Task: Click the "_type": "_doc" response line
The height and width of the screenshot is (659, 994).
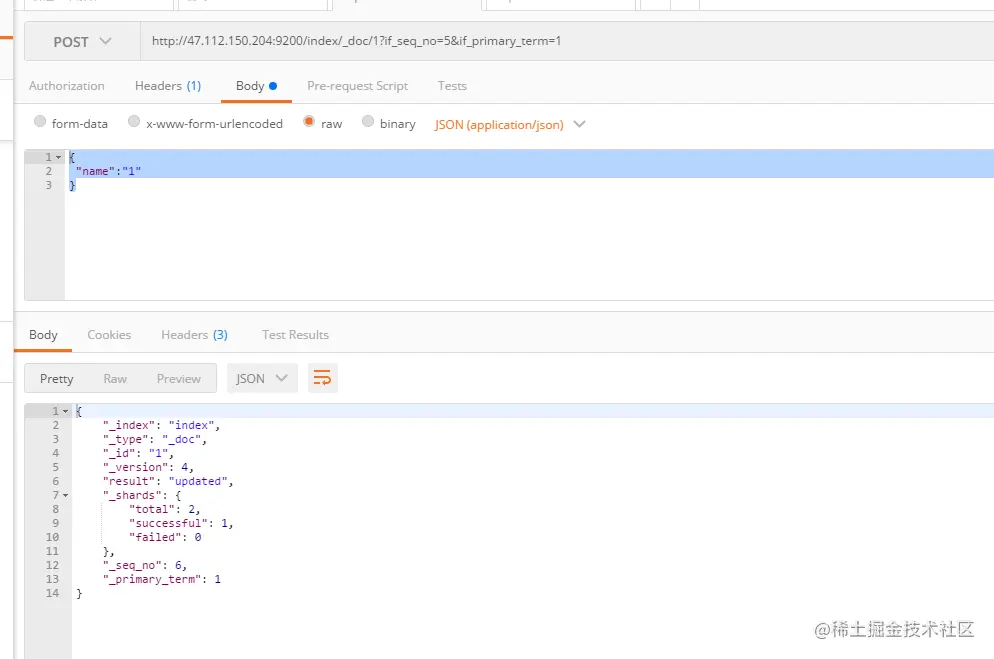Action: point(155,439)
